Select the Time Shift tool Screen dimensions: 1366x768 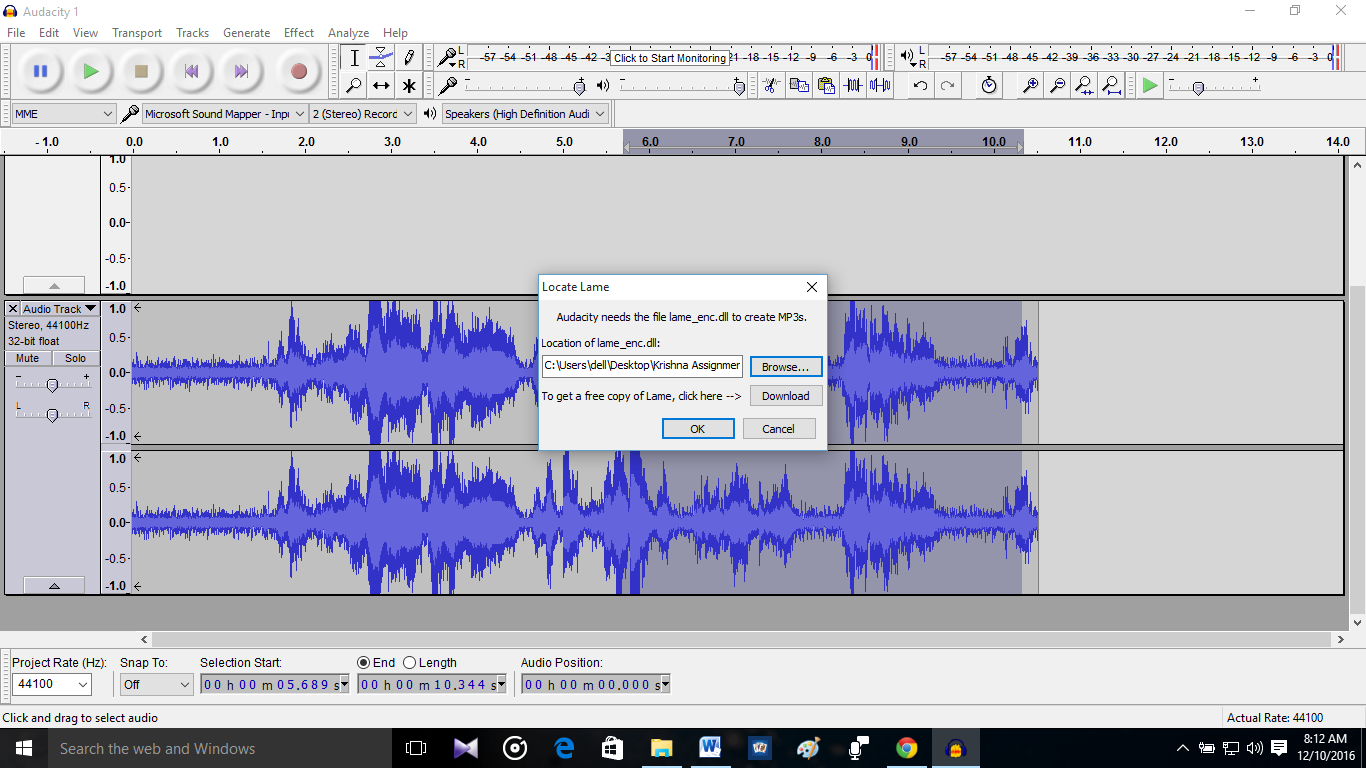pyautogui.click(x=381, y=86)
